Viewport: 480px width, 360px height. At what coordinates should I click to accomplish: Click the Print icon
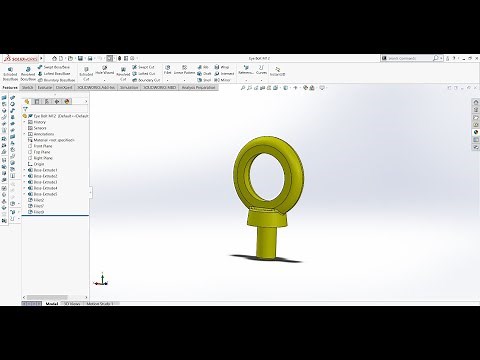point(90,58)
